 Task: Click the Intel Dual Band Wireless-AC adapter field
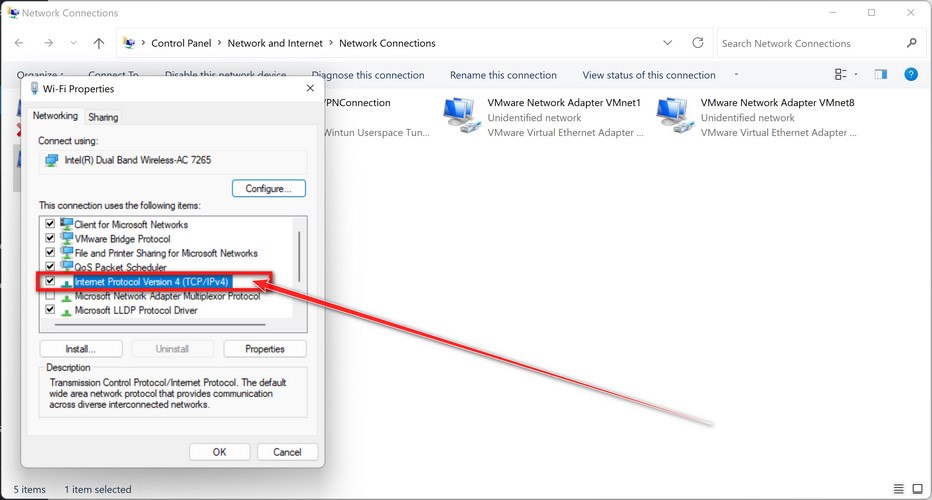pyautogui.click(x=173, y=161)
